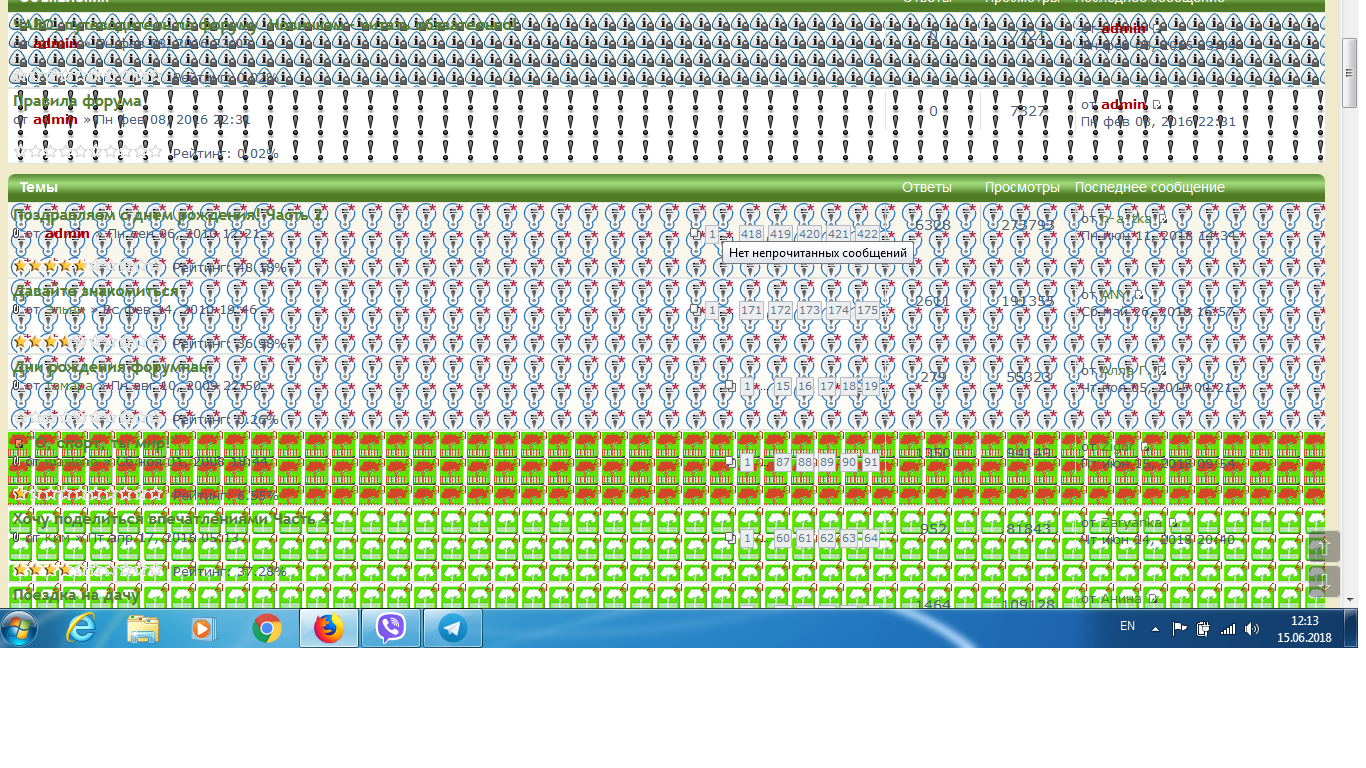Click the volume speaker tray icon
The width and height of the screenshot is (1366, 768).
point(1252,629)
